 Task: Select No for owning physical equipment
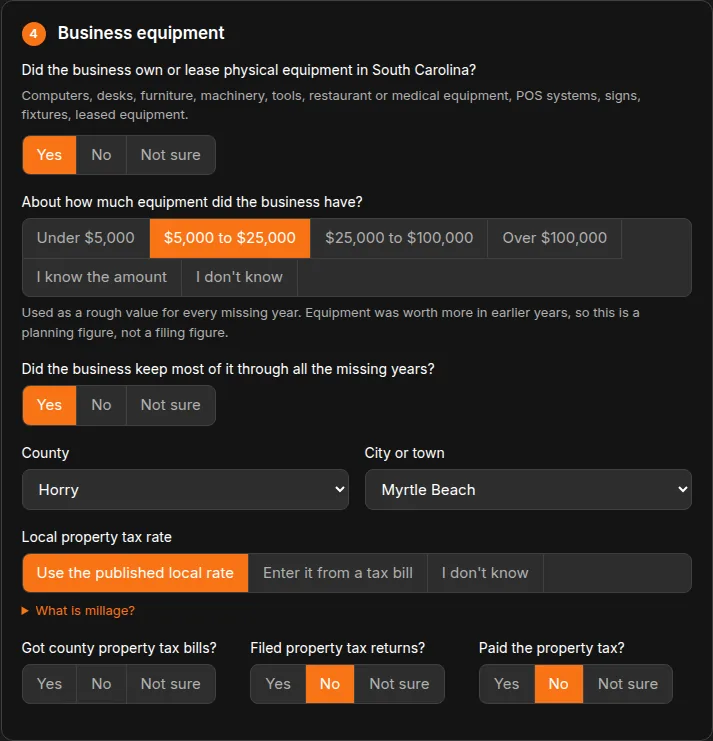101,155
